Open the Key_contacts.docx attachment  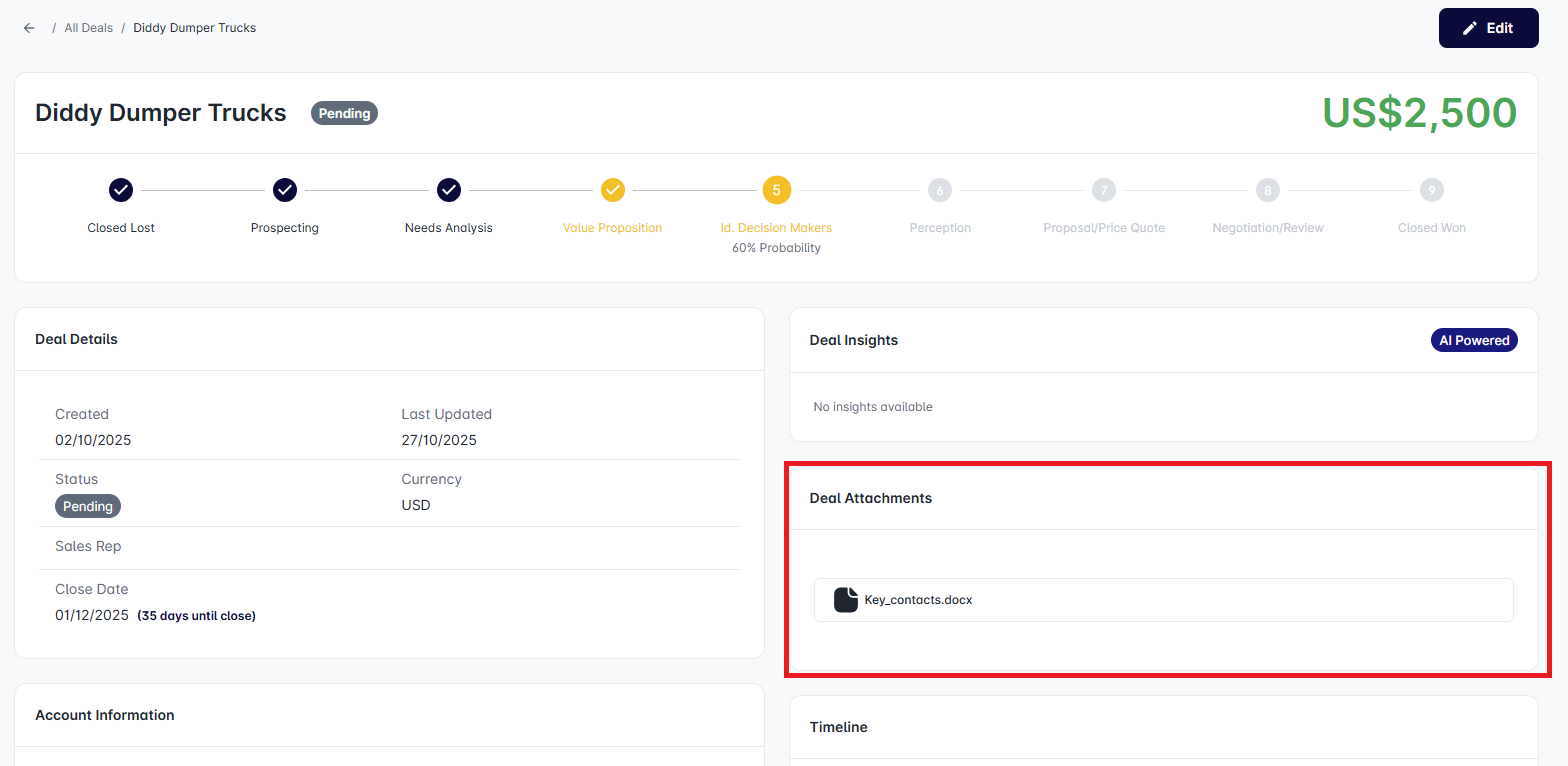(918, 600)
